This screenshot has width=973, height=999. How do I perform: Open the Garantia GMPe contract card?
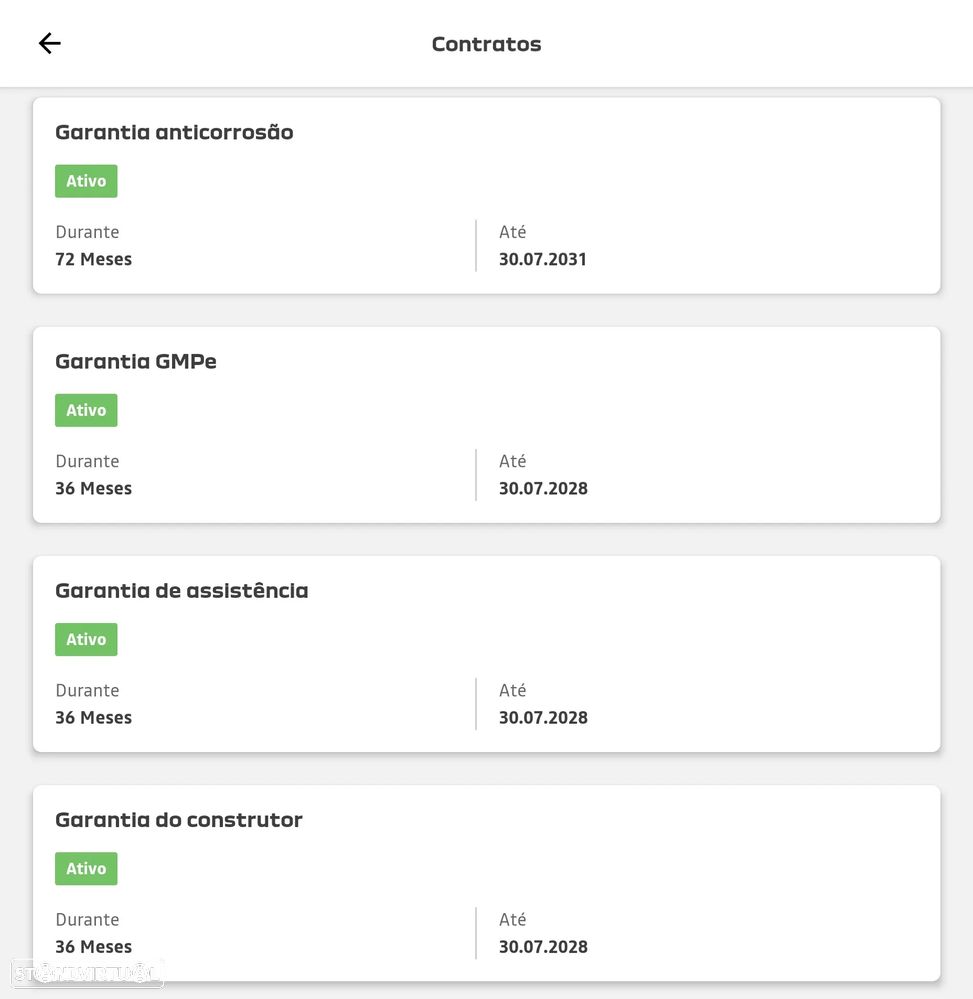[x=486, y=424]
